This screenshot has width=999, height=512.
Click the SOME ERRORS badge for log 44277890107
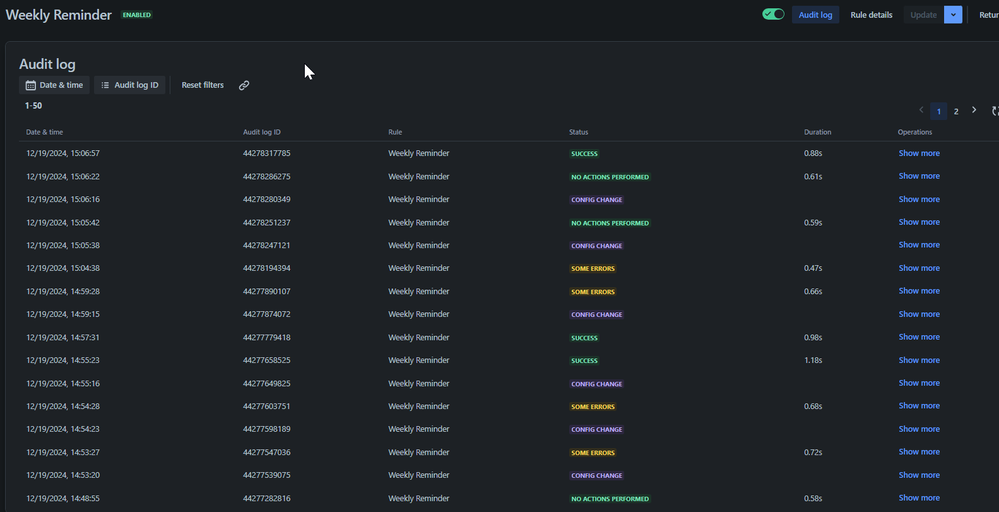(593, 292)
